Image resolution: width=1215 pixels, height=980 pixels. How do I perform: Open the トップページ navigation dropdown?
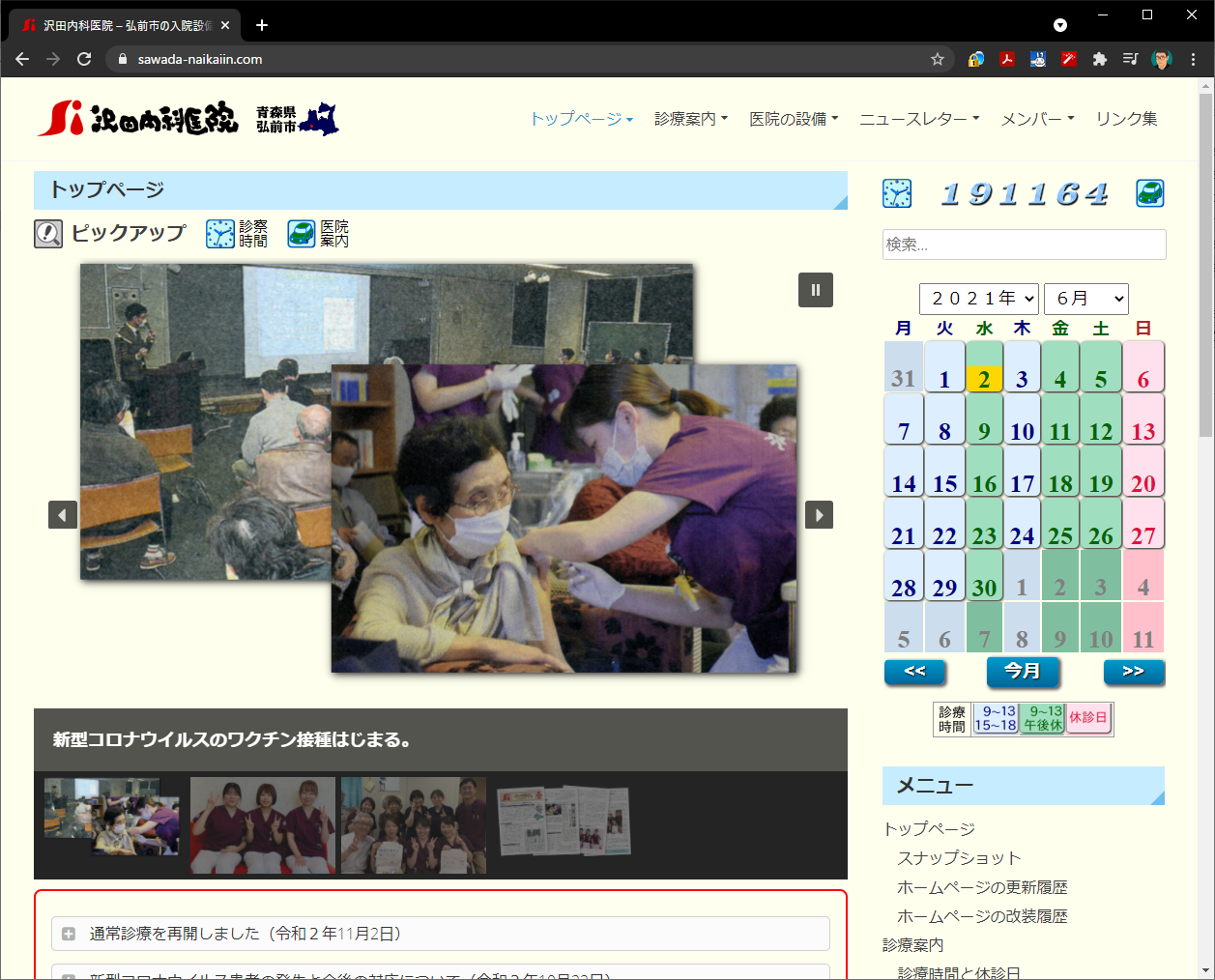click(581, 119)
